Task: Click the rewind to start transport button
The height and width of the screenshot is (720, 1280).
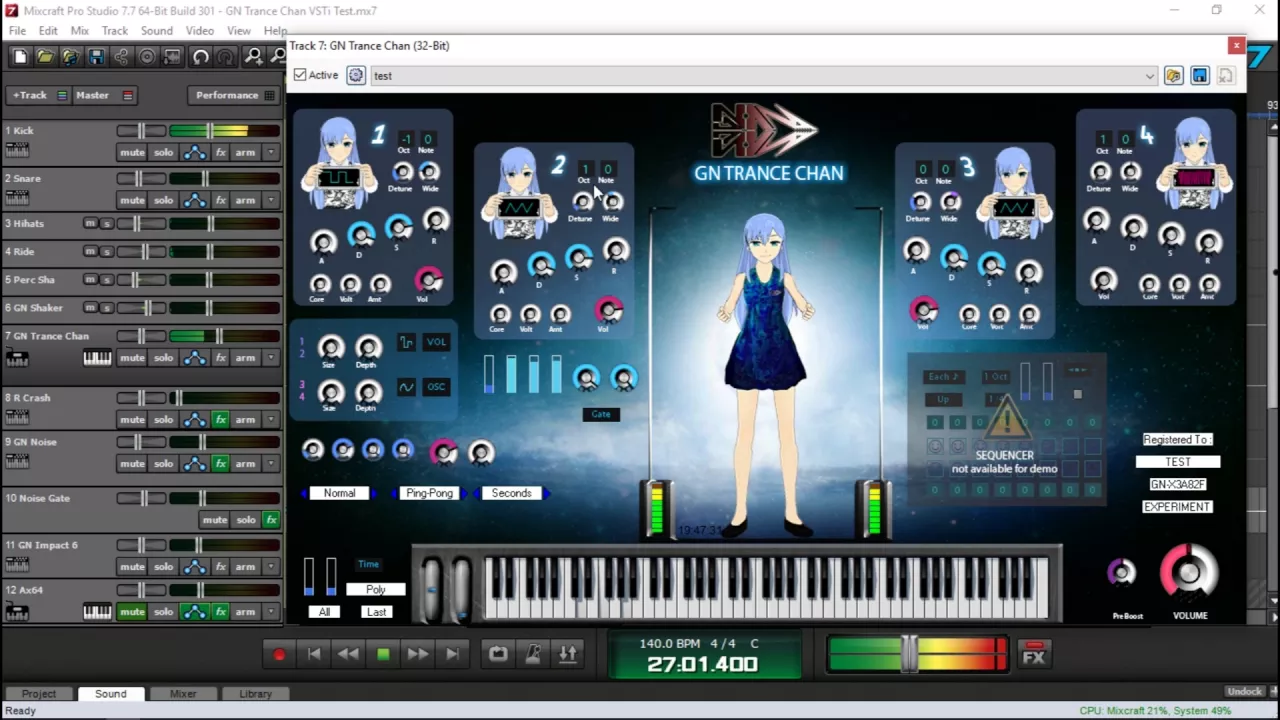Action: click(314, 654)
